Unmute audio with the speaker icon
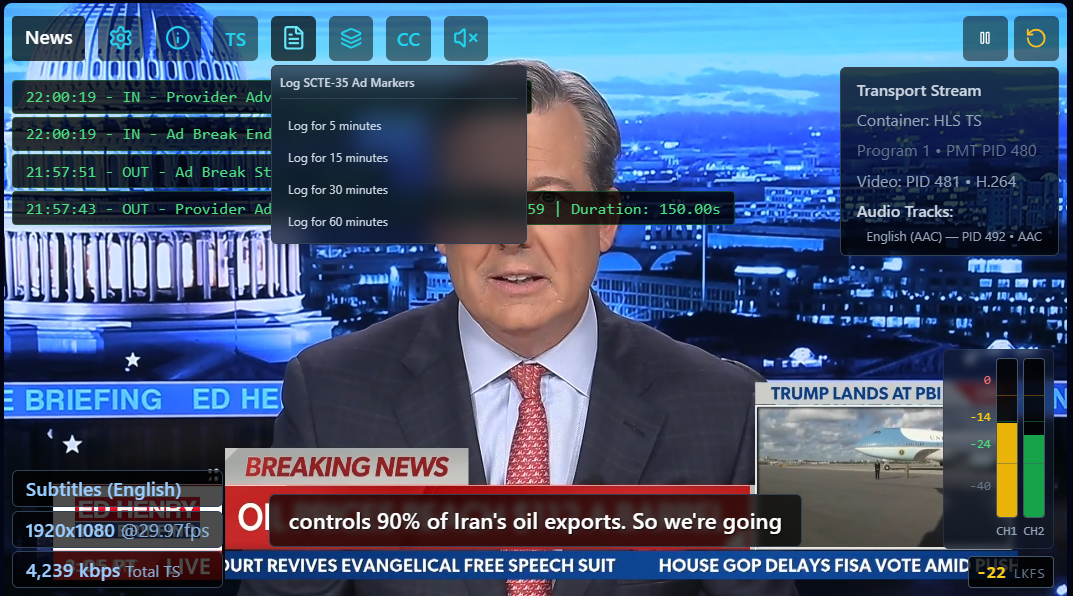The height and width of the screenshot is (596, 1073). [465, 38]
